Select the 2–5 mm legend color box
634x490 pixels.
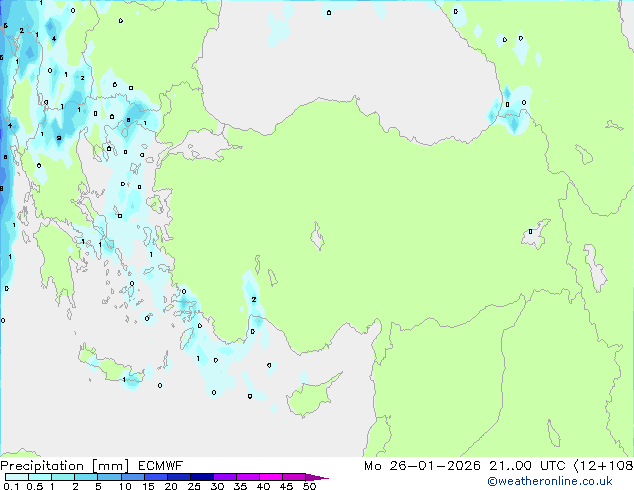pos(86,477)
